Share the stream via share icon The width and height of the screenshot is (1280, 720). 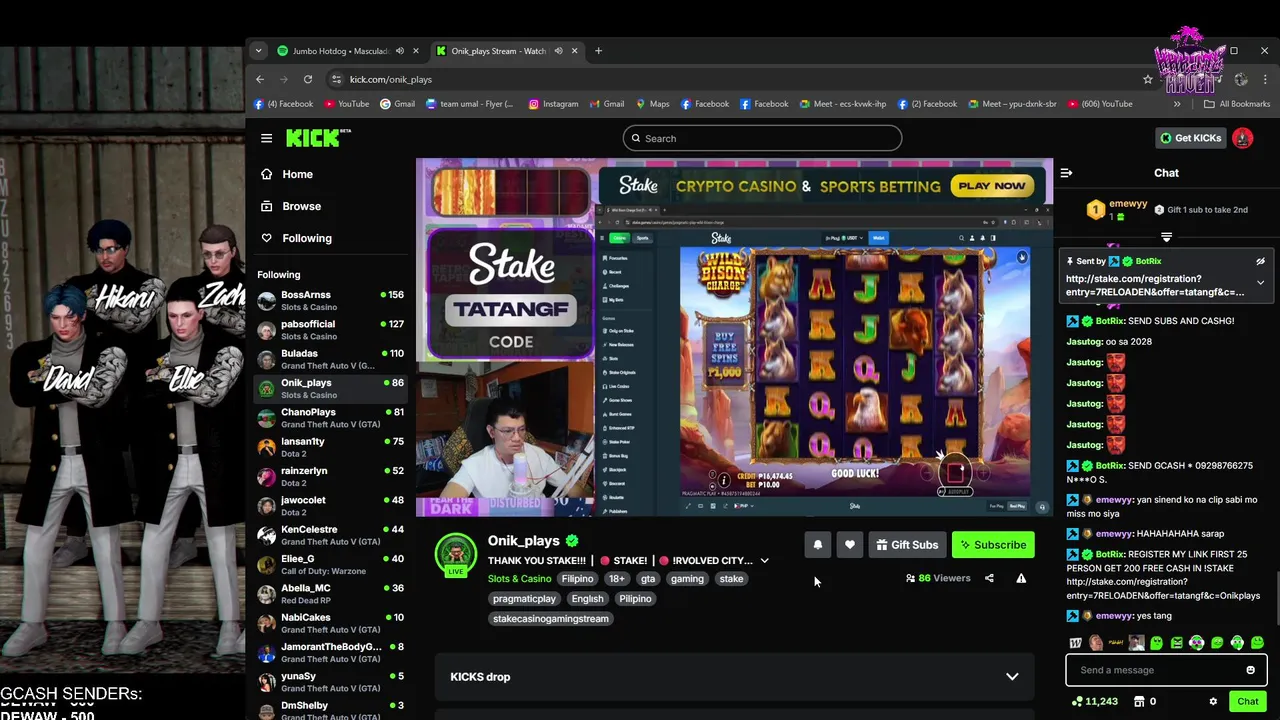pos(989,578)
